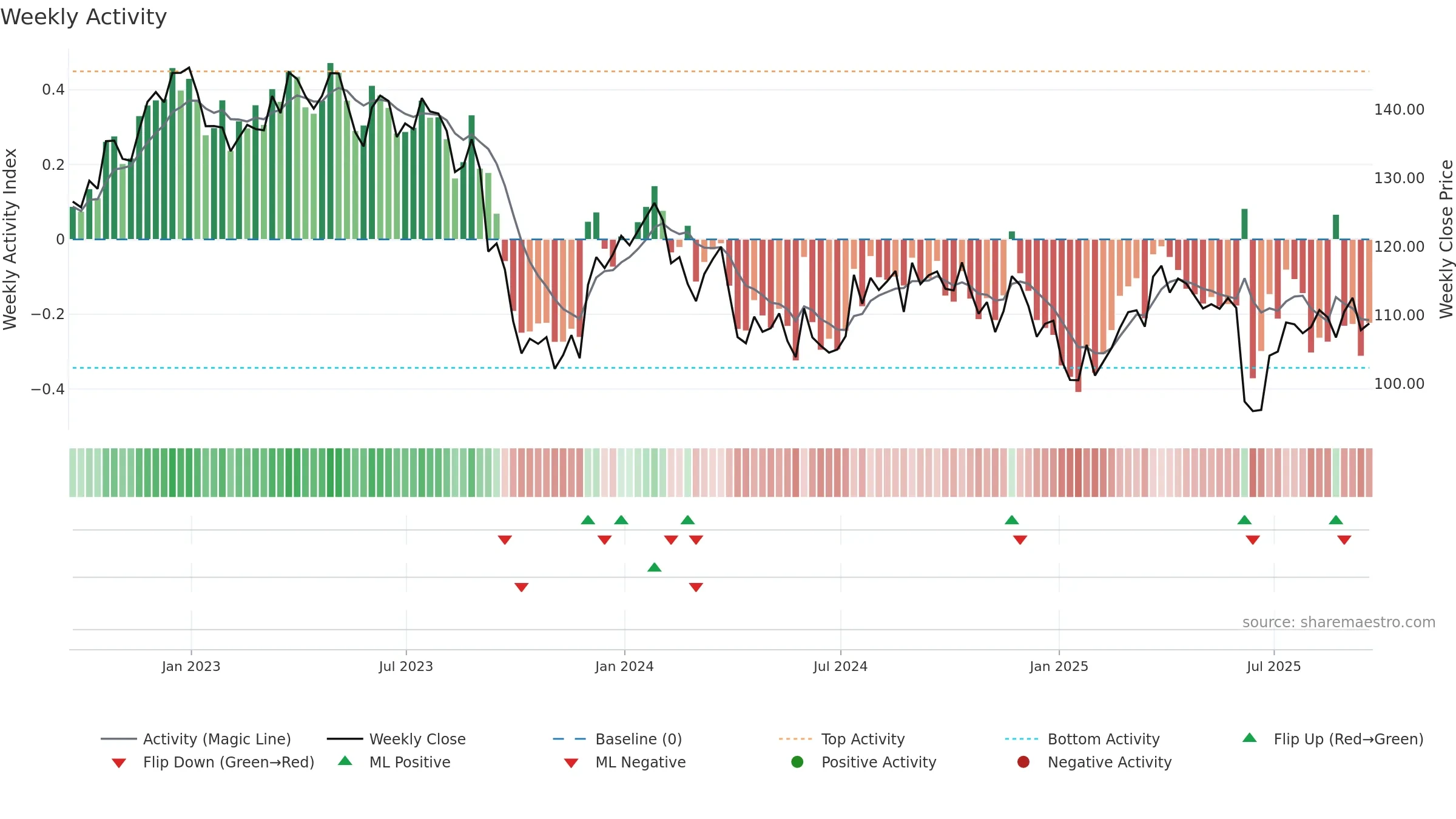This screenshot has width=1456, height=819.
Task: Click the Jan 2023 x-axis label
Action: click(x=191, y=667)
